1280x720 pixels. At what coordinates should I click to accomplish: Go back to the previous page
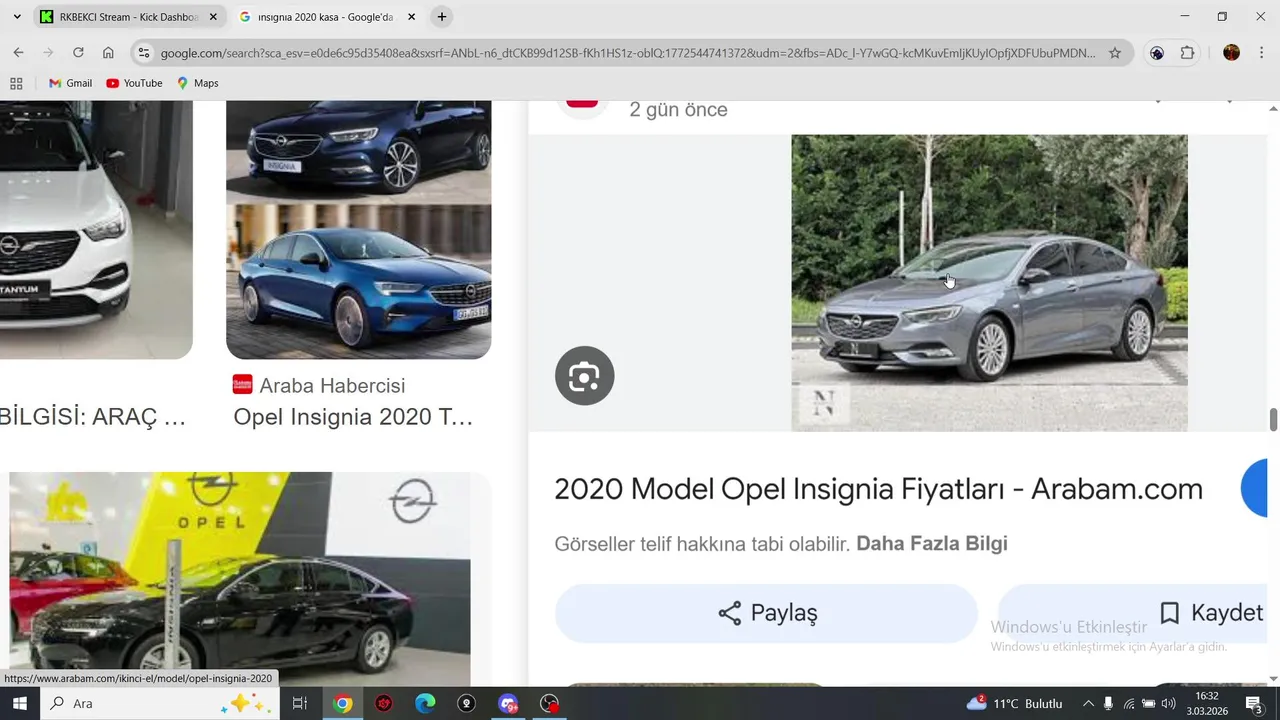pos(18,53)
